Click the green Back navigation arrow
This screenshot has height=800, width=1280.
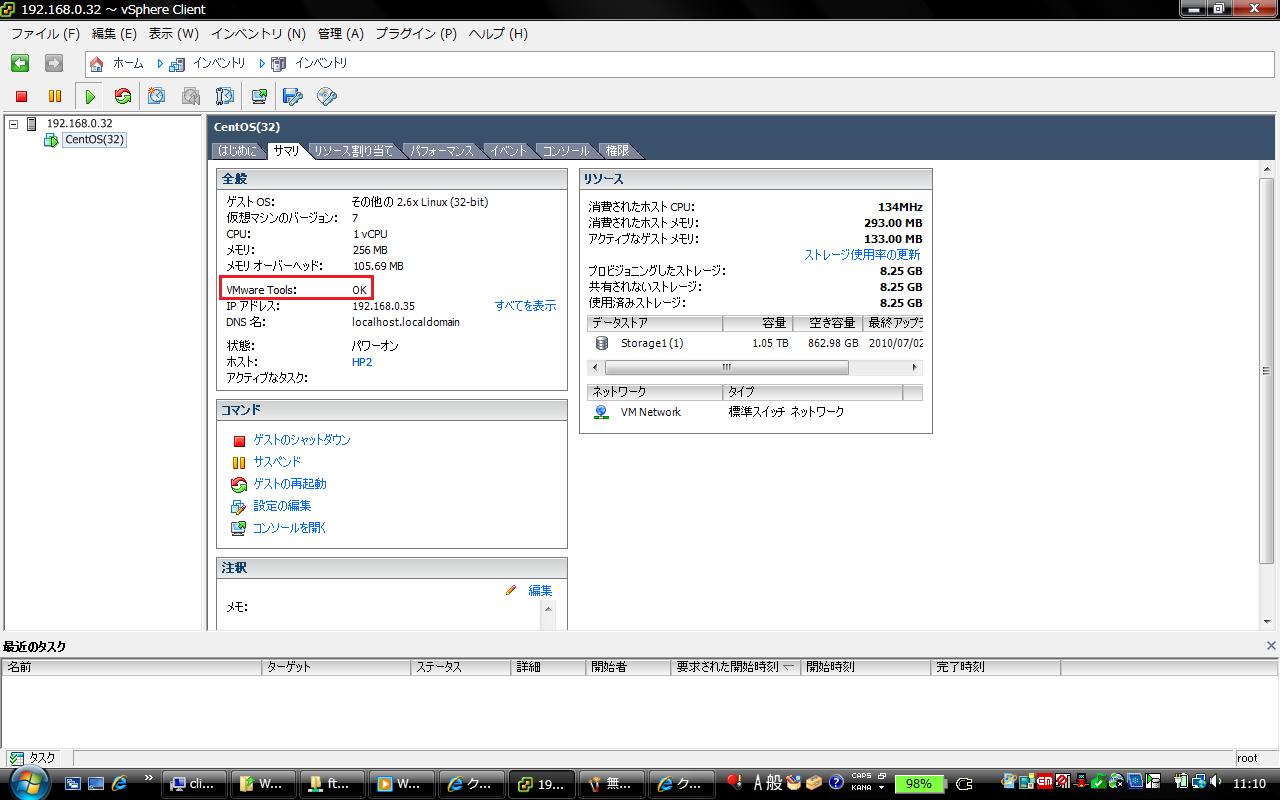click(20, 63)
